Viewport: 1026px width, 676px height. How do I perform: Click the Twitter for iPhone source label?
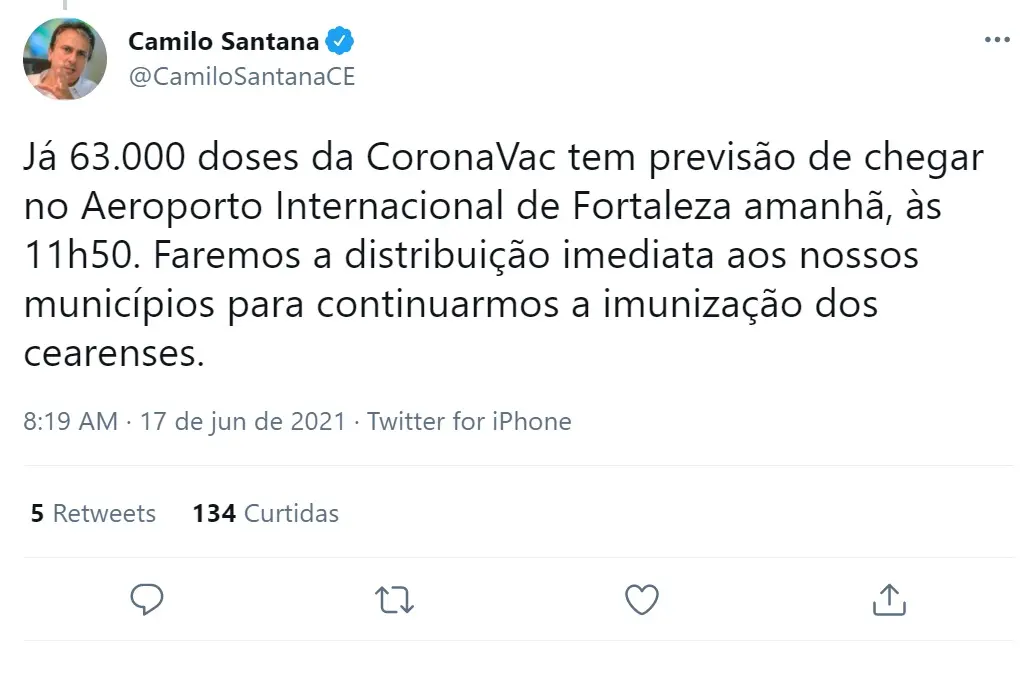470,421
